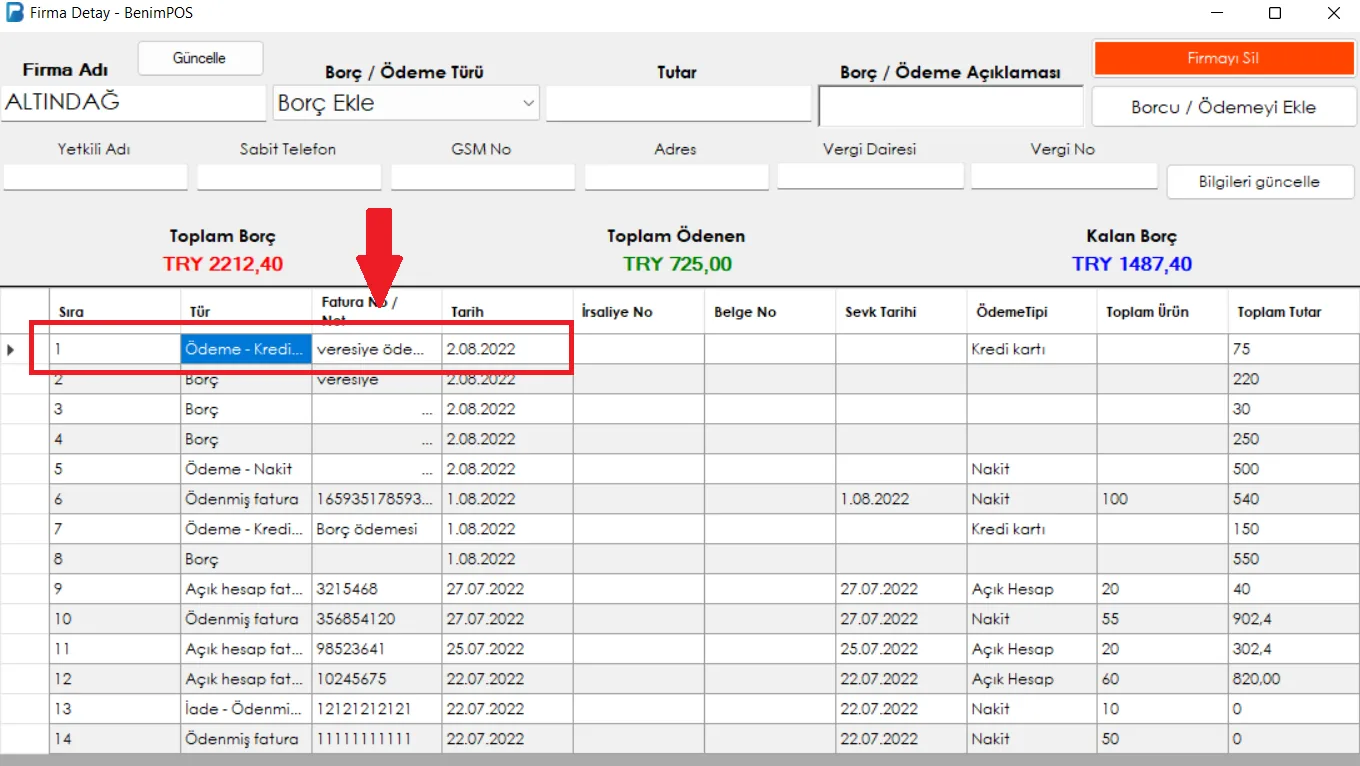Click the Toplam Ürün column header
This screenshot has height=766, width=1360.
coord(1163,312)
